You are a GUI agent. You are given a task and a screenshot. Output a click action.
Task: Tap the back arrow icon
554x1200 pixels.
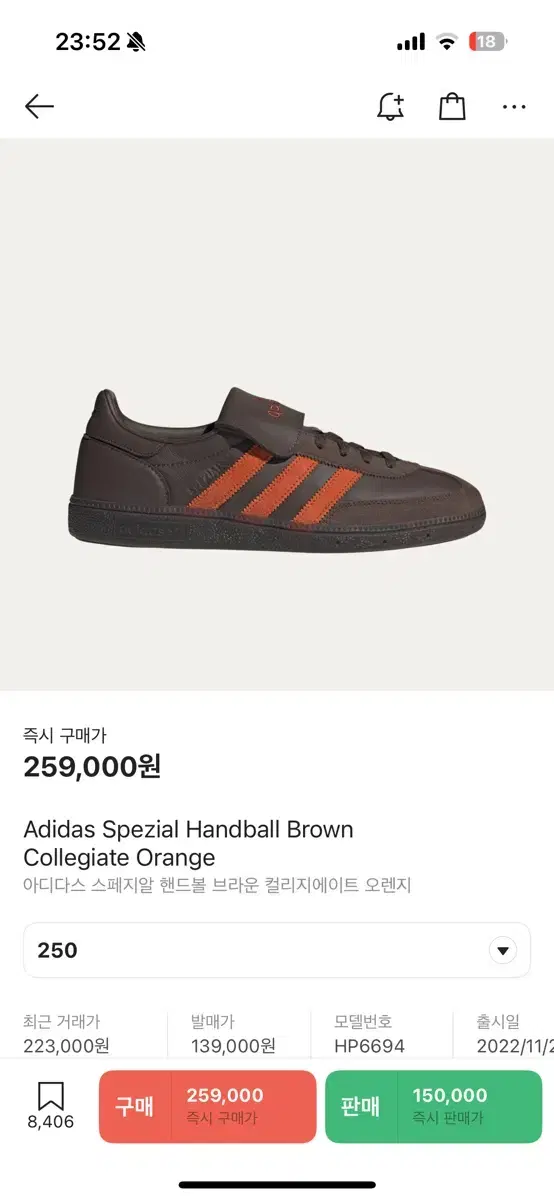[x=39, y=106]
